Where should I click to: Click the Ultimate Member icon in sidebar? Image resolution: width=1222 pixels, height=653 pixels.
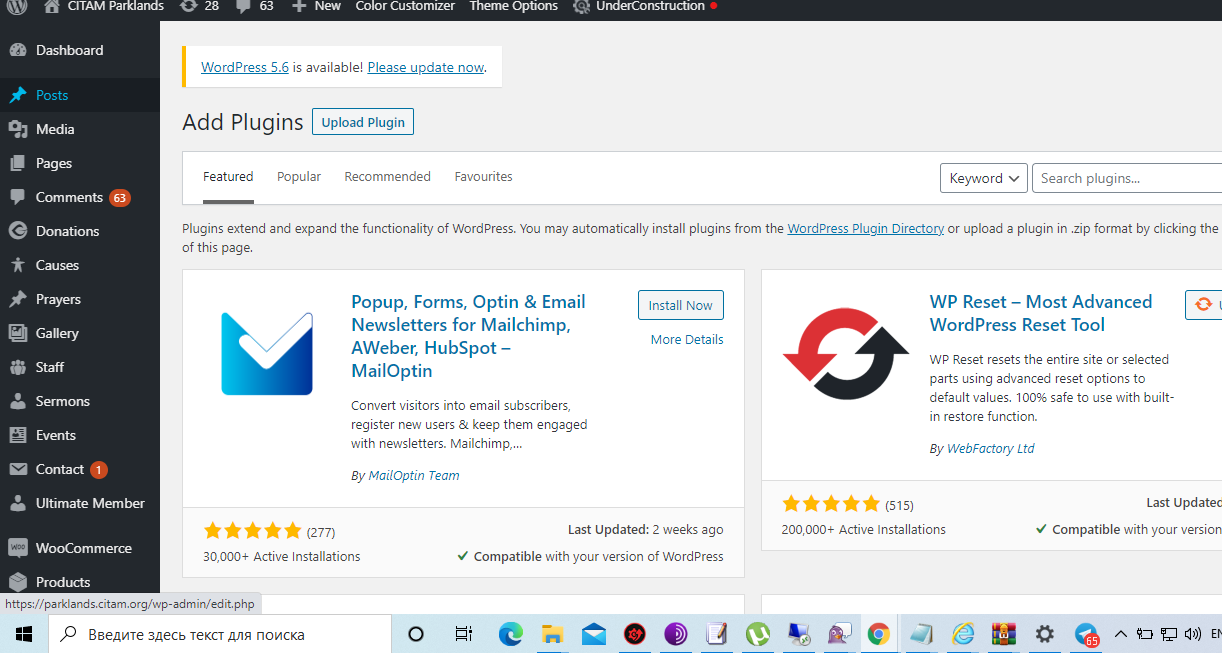coord(17,503)
